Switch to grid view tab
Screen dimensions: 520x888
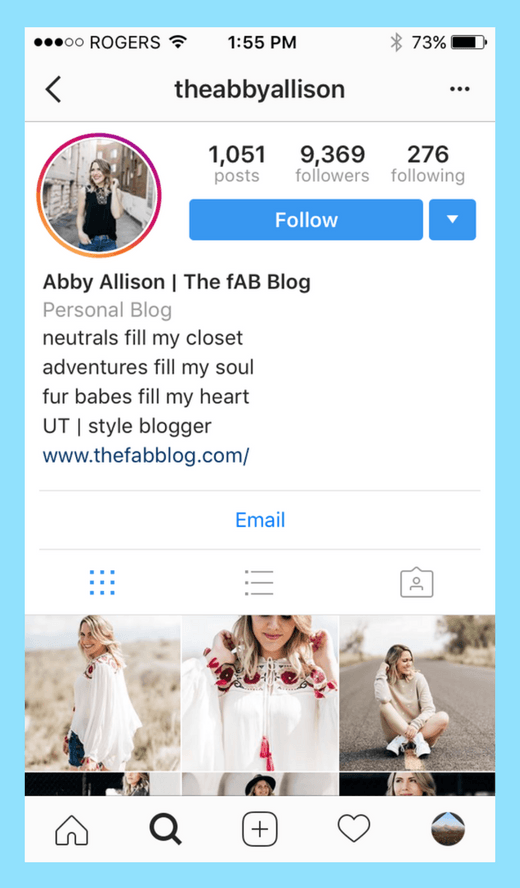click(x=102, y=583)
